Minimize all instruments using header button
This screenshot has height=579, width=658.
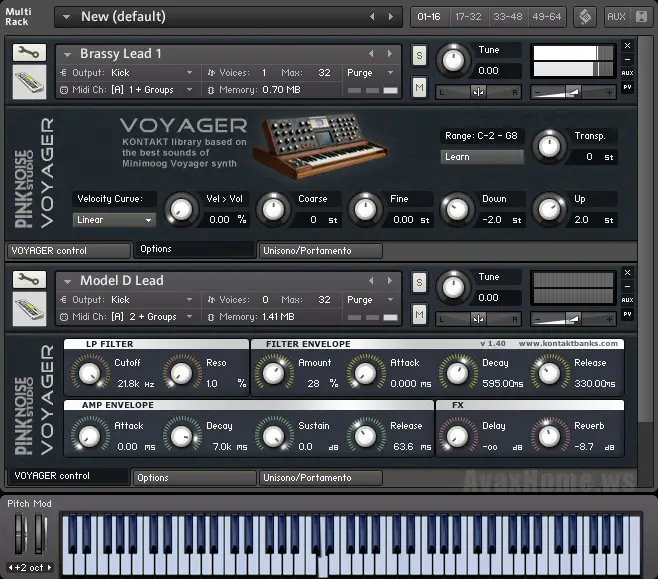(x=641, y=17)
